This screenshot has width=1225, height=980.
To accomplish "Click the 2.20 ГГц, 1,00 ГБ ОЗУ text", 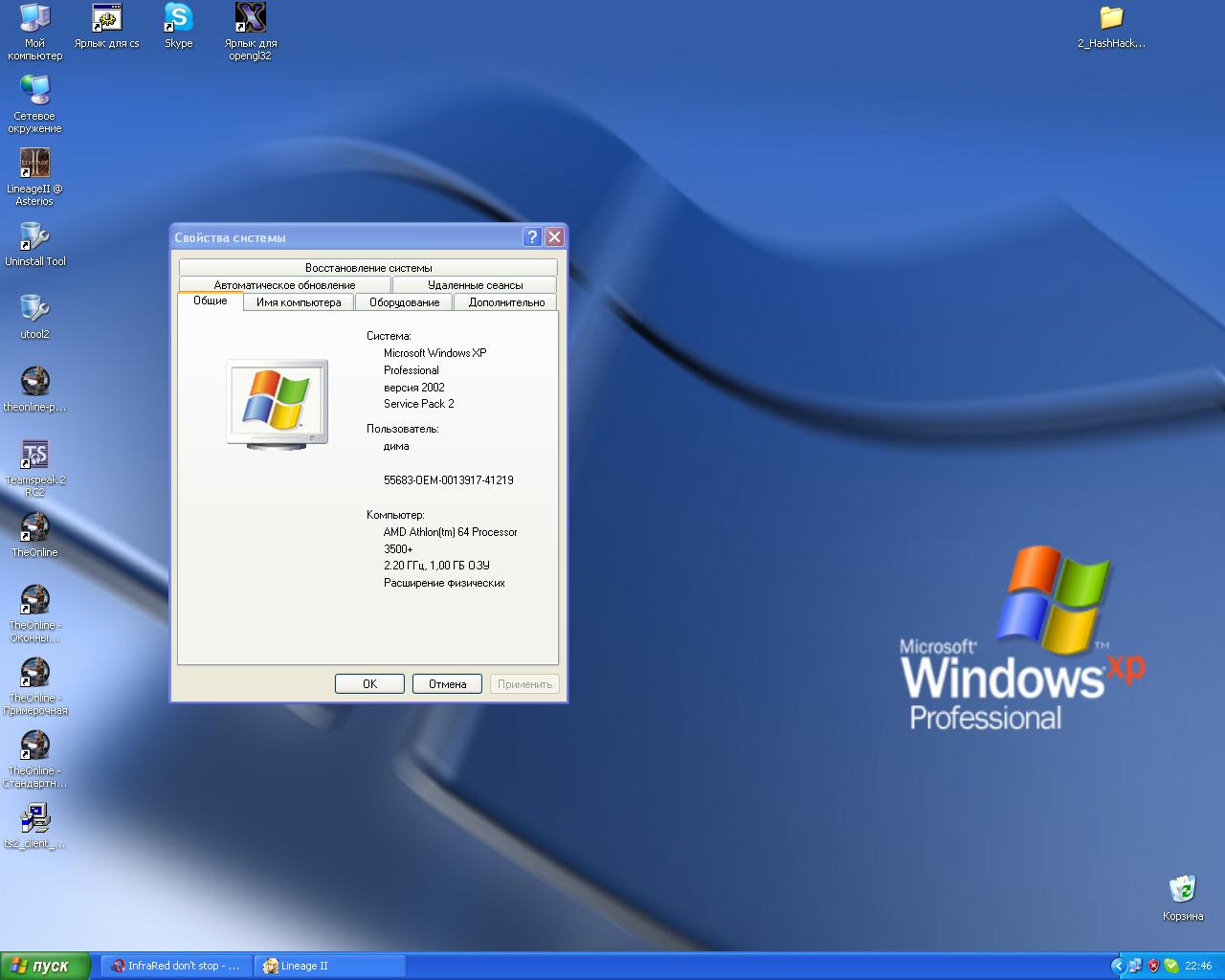I will pyautogui.click(x=435, y=566).
